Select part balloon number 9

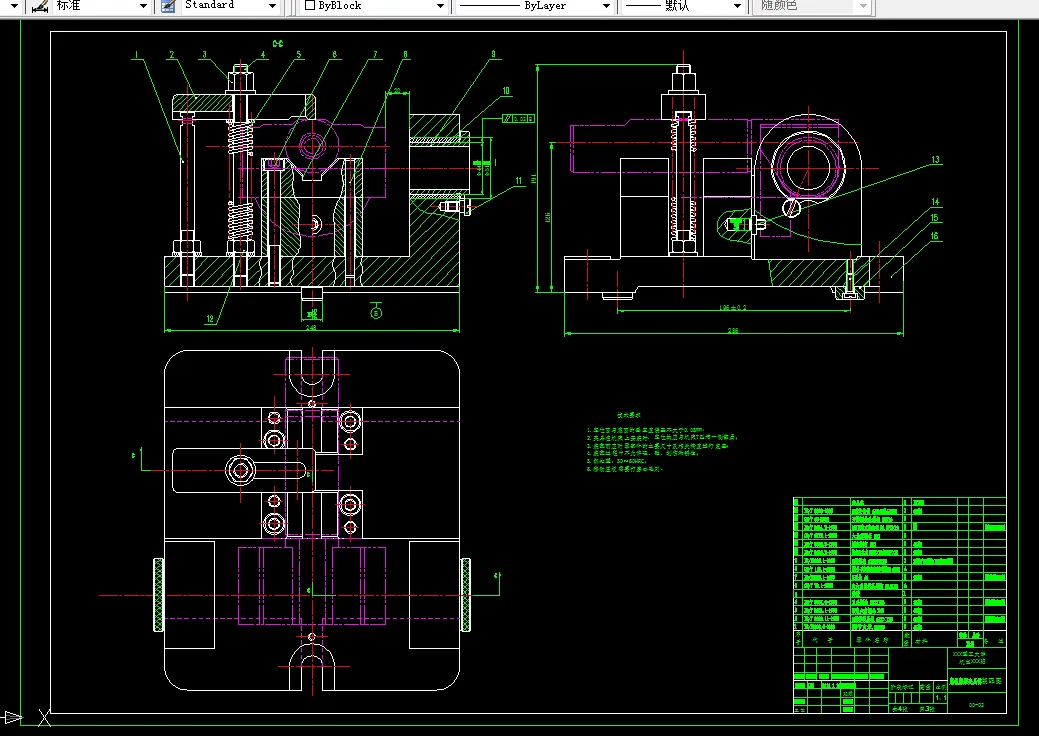(493, 54)
